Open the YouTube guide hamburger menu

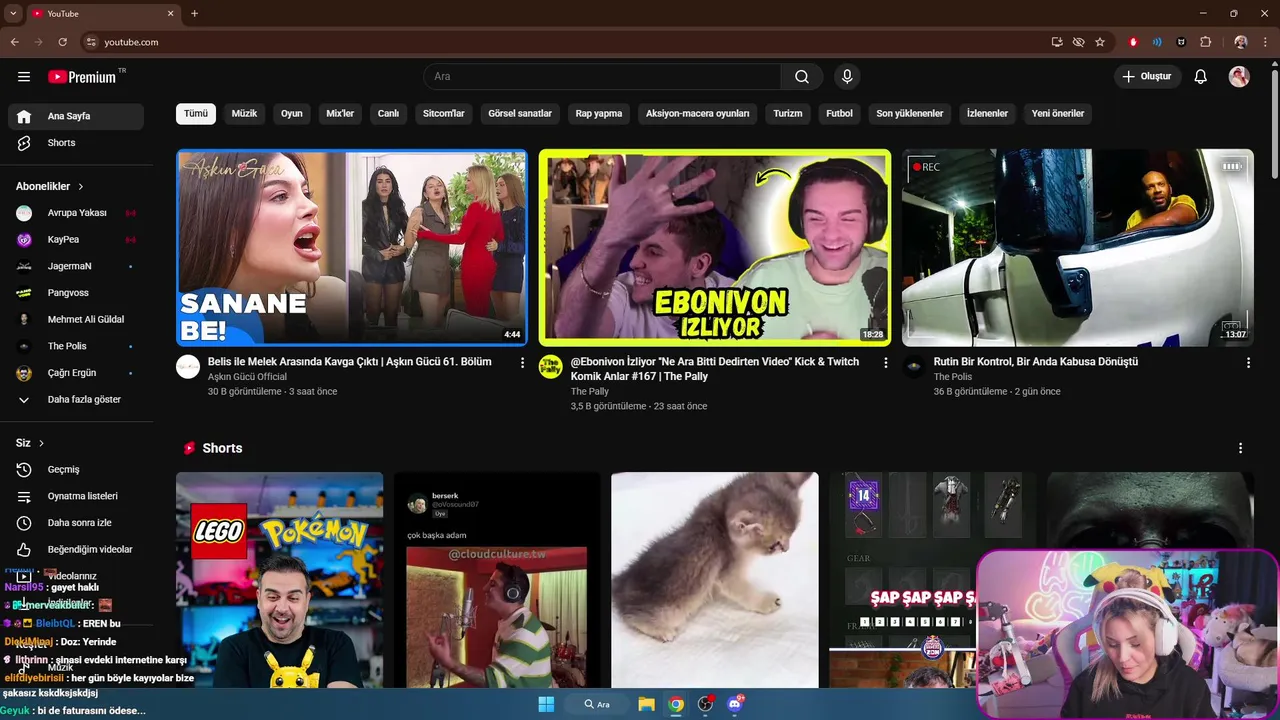coord(24,77)
